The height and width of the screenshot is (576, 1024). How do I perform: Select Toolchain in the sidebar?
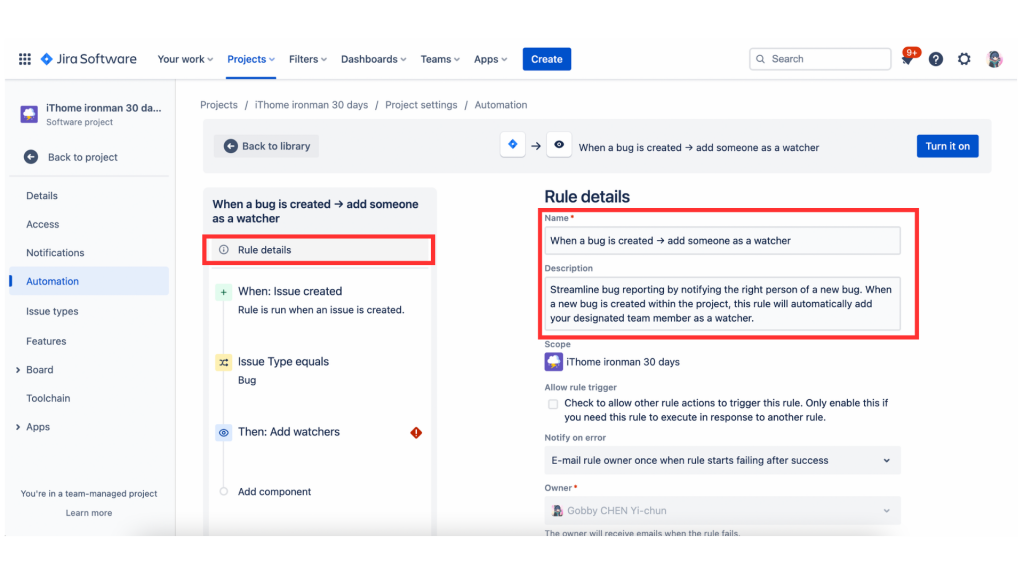point(48,398)
